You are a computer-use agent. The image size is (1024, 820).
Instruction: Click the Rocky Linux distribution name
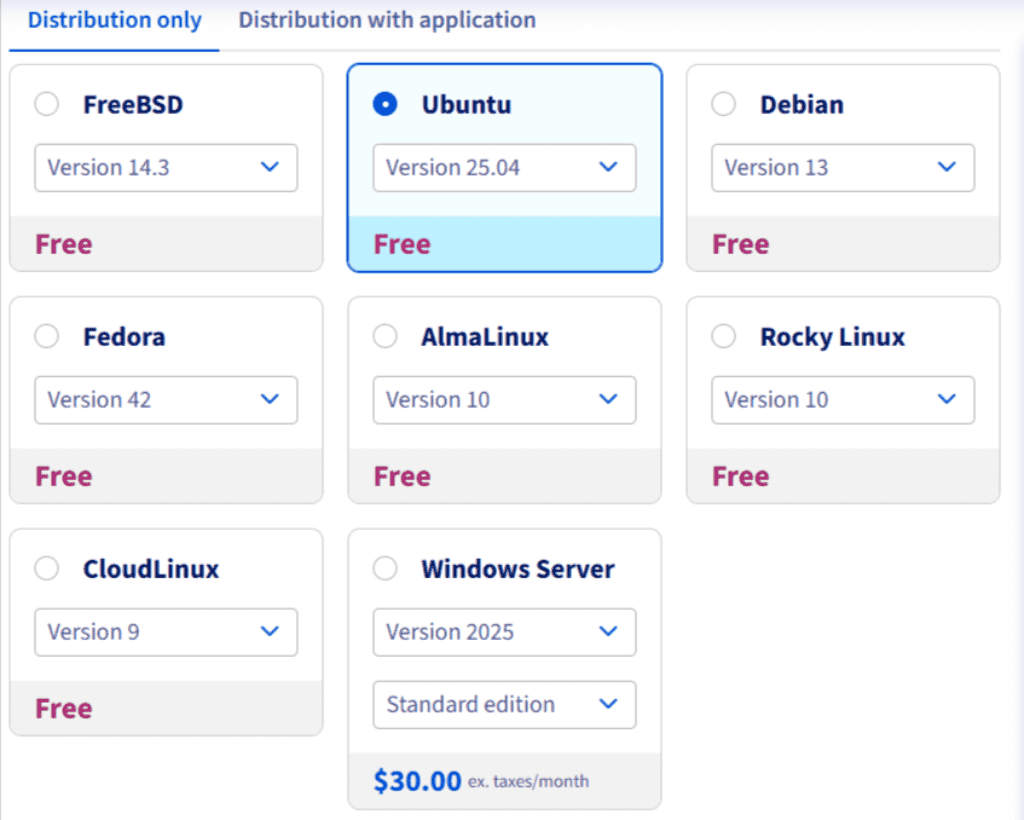click(x=833, y=337)
